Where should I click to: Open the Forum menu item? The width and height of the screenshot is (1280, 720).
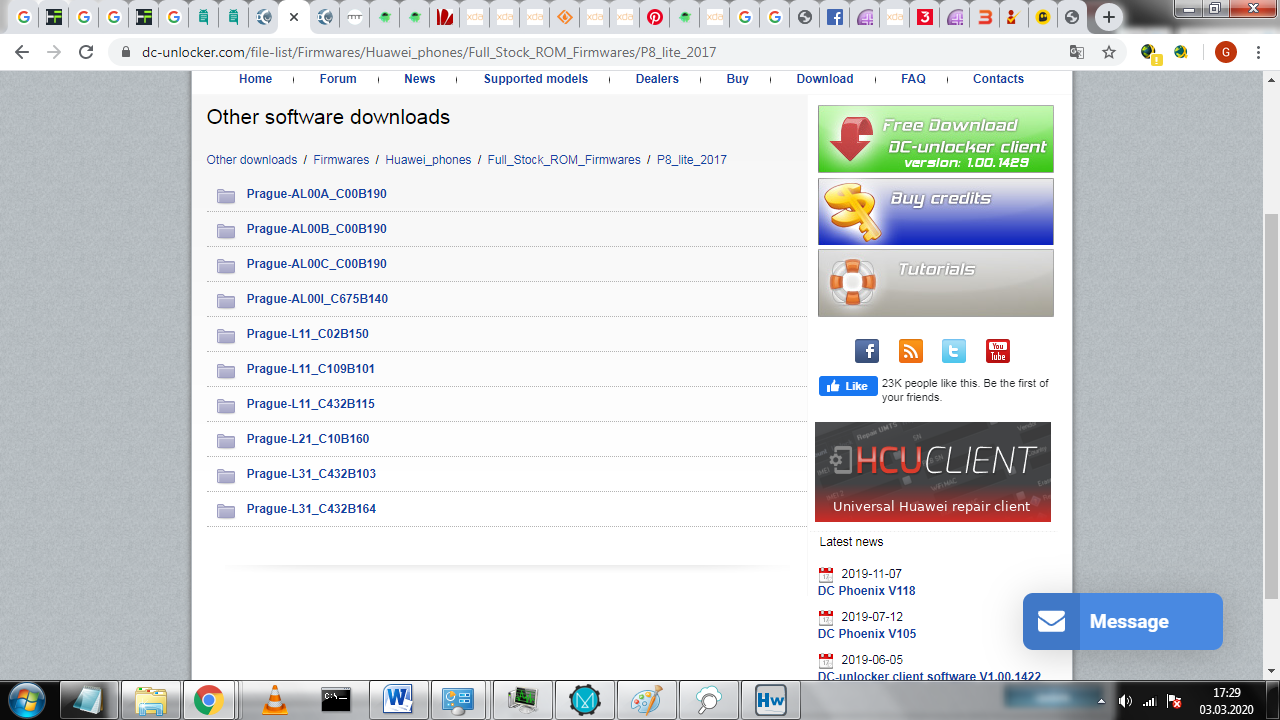click(338, 79)
